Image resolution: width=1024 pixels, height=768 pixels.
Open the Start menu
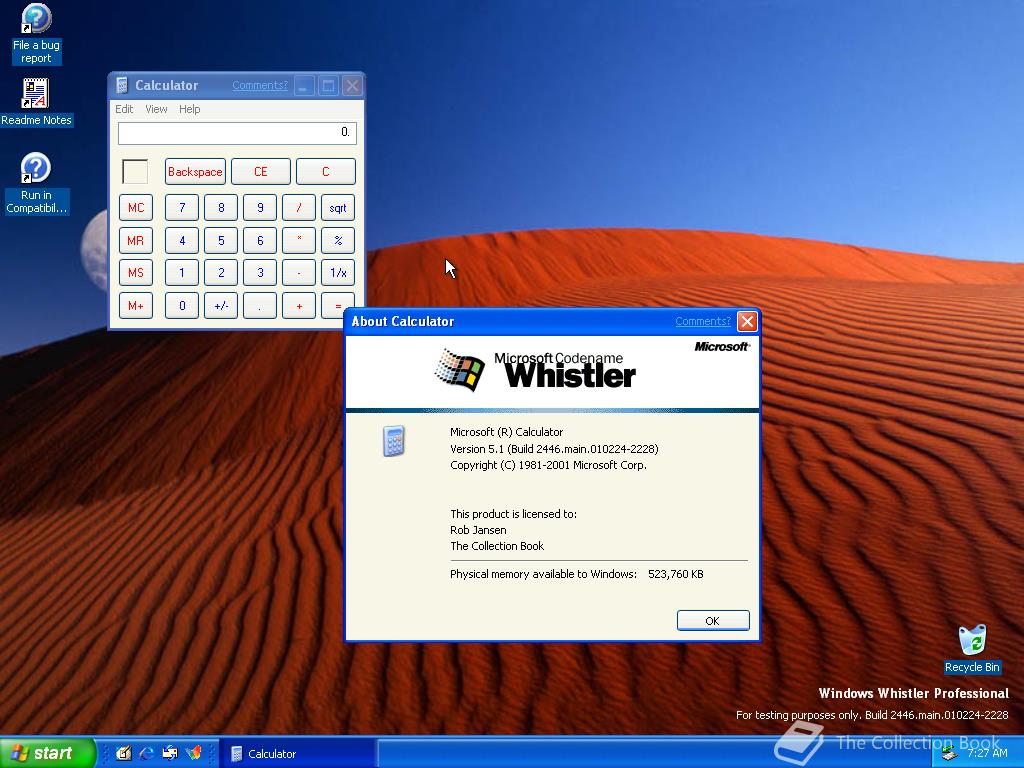pos(47,753)
